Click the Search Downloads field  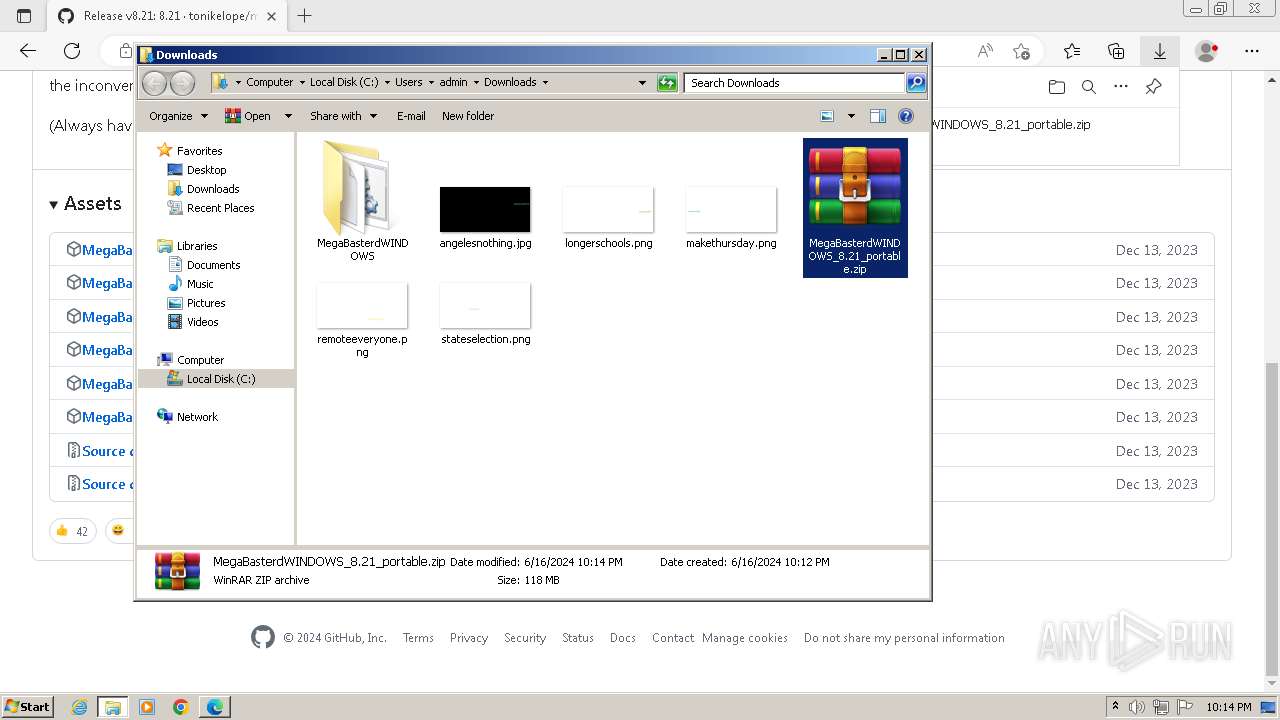[x=795, y=83]
